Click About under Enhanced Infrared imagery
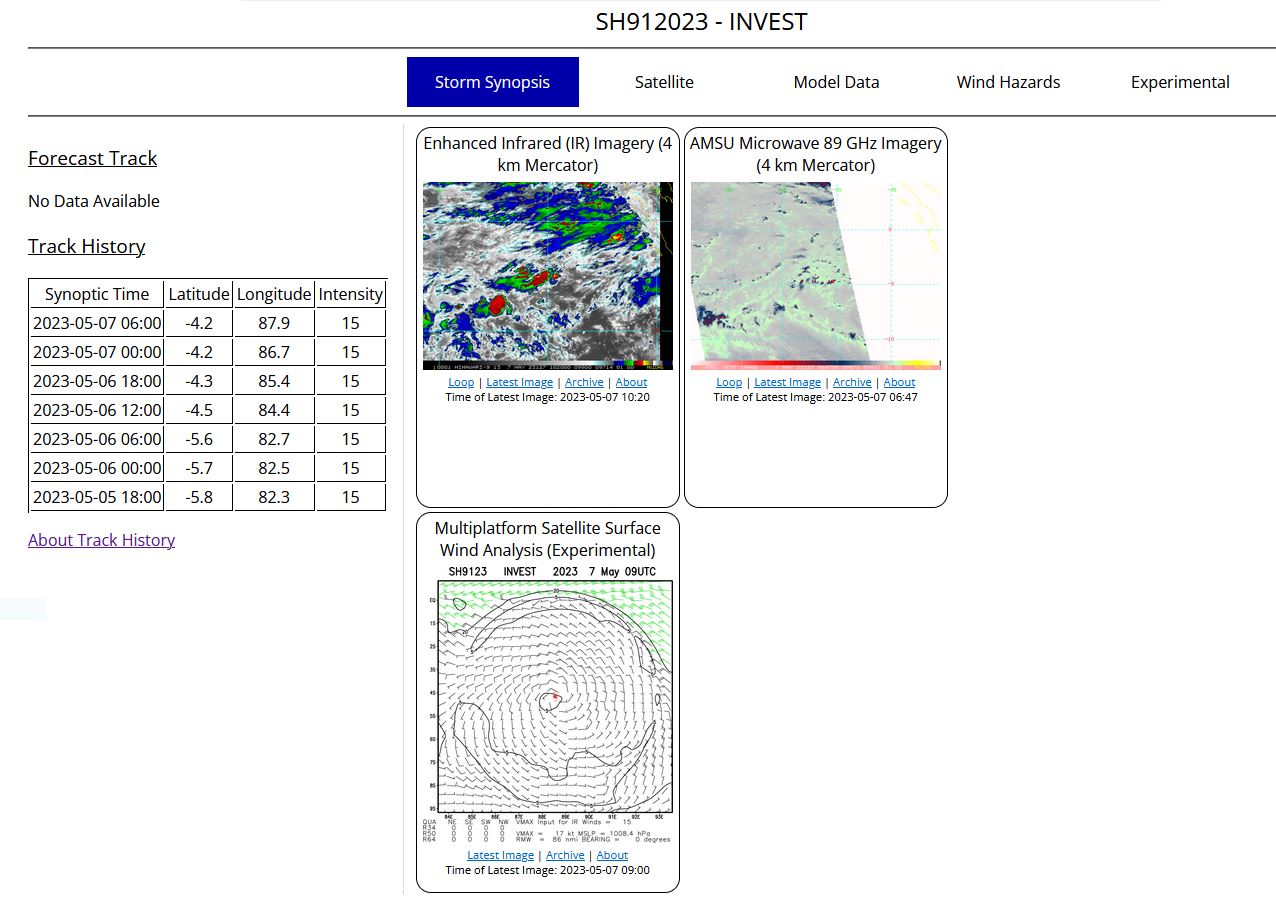Viewport: 1276px width, 912px height. point(631,382)
